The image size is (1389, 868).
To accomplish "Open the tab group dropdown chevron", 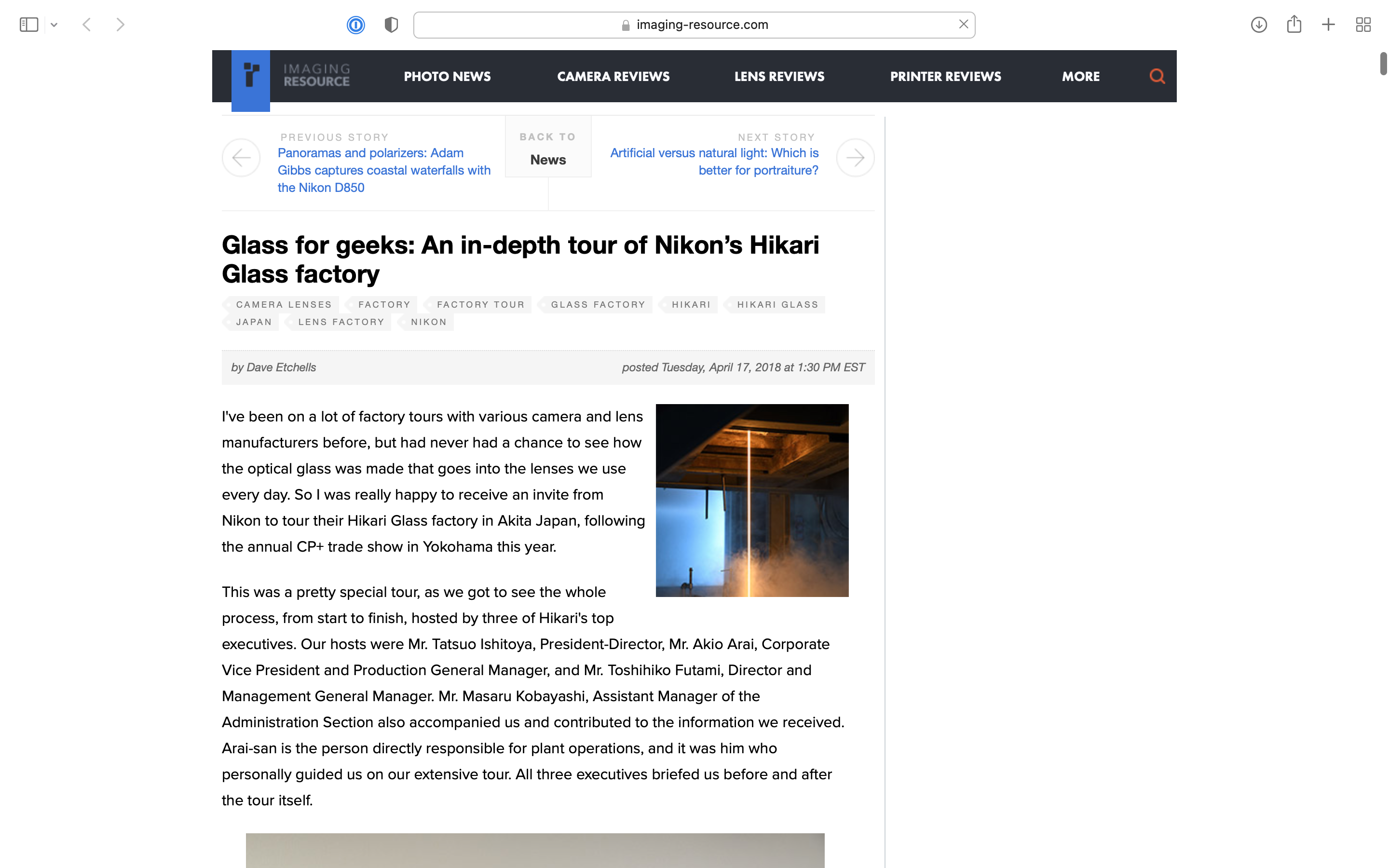I will 54,25.
